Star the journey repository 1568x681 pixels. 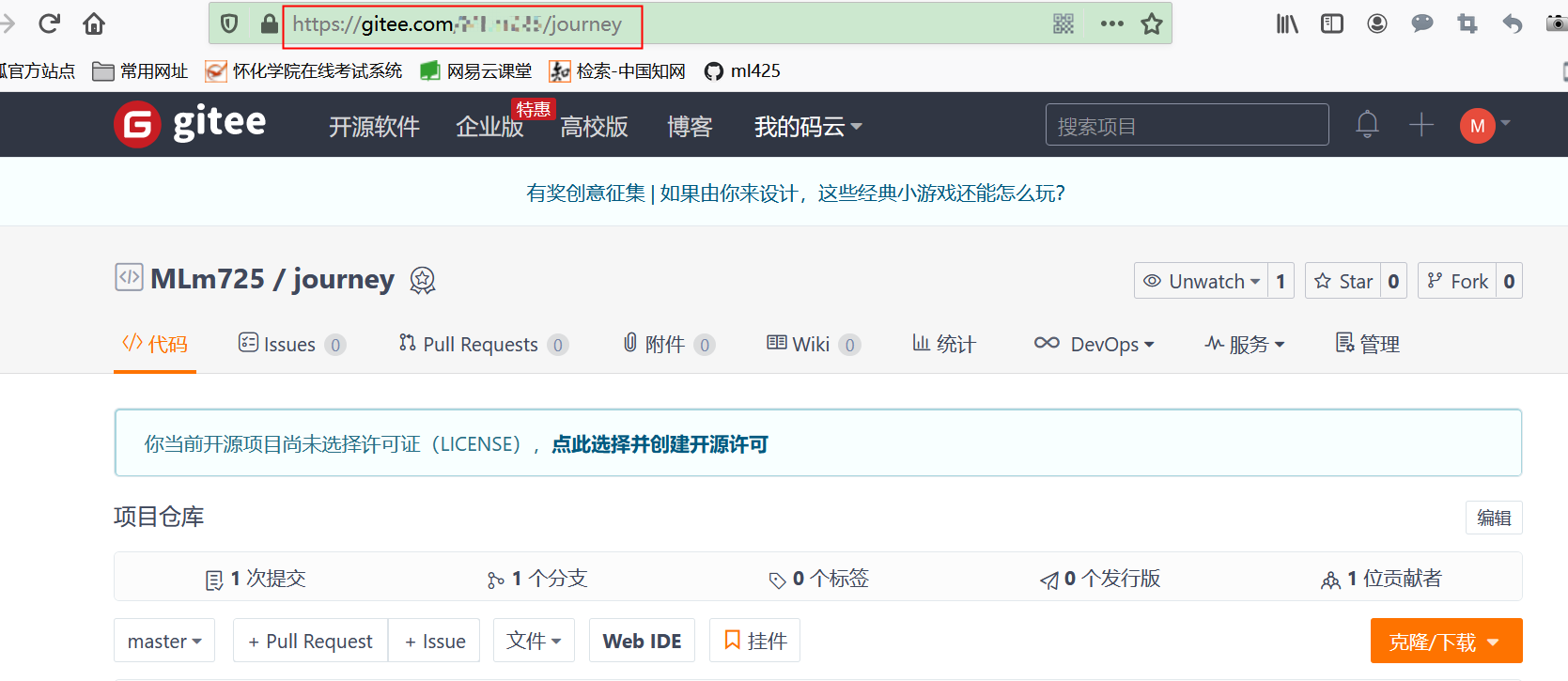pos(1343,281)
